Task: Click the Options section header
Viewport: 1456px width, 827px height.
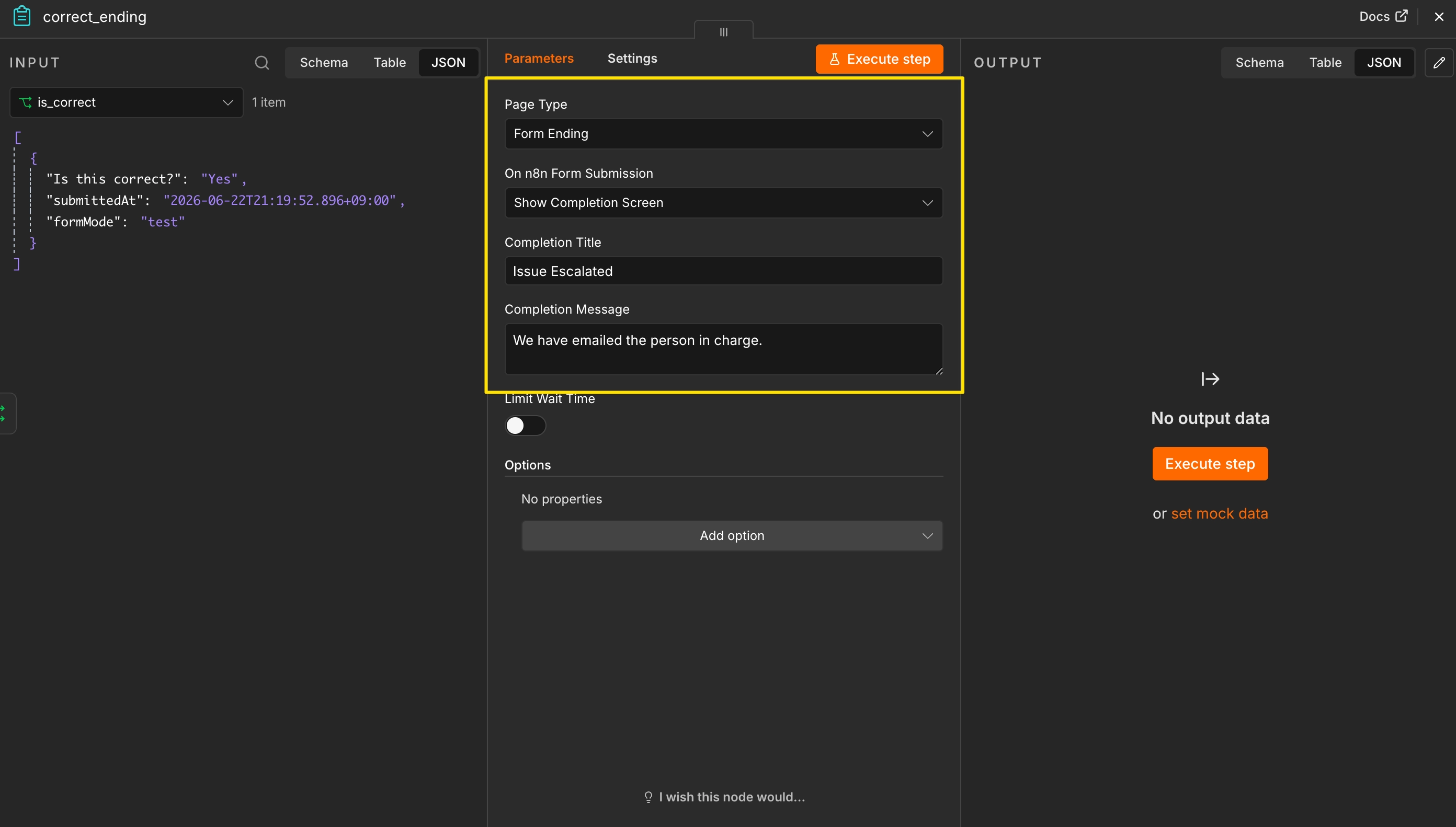Action: click(x=527, y=465)
